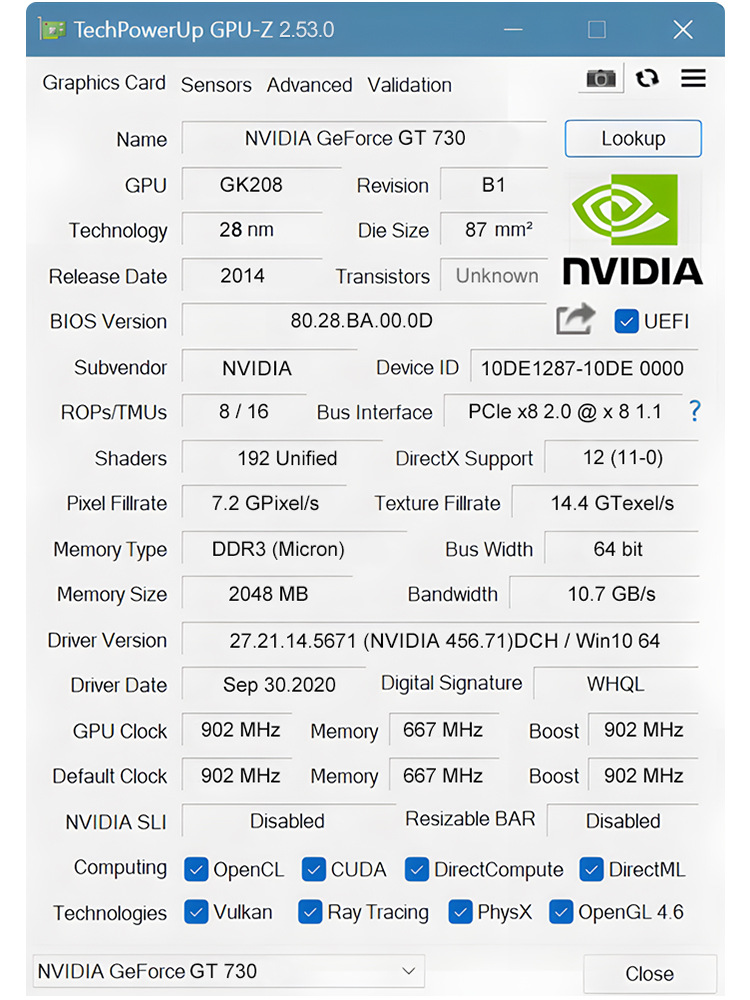Click the Lookup button
750x1000 pixels.
[633, 138]
